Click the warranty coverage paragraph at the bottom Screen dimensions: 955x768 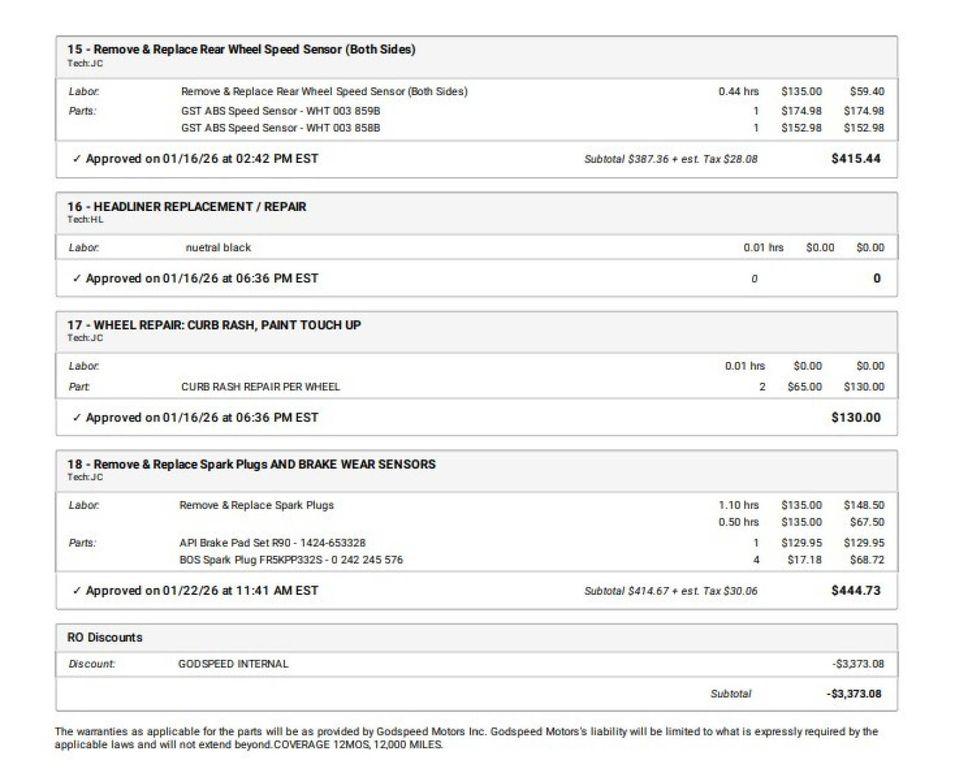click(x=466, y=738)
